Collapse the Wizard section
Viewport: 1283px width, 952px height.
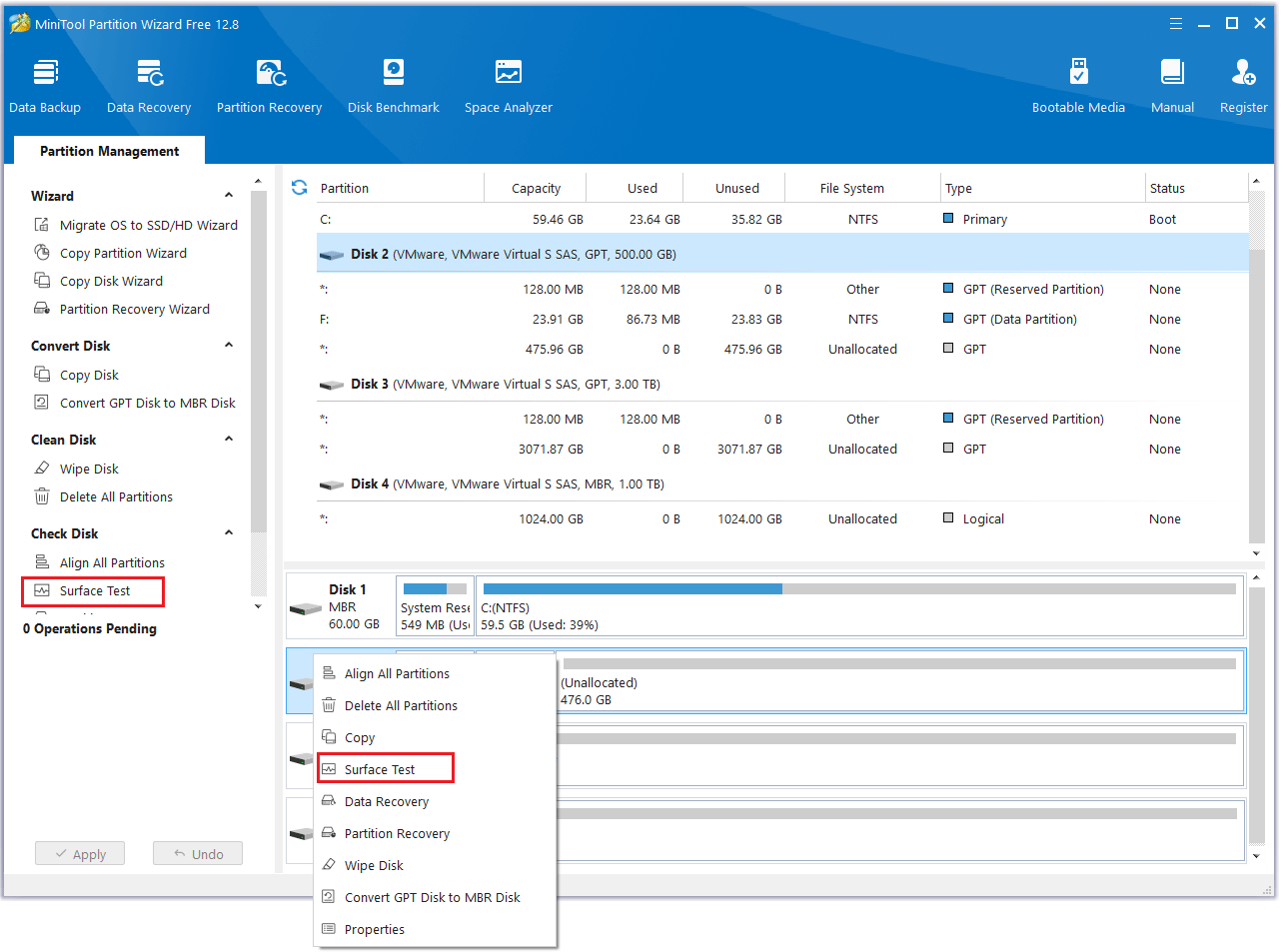click(x=229, y=196)
